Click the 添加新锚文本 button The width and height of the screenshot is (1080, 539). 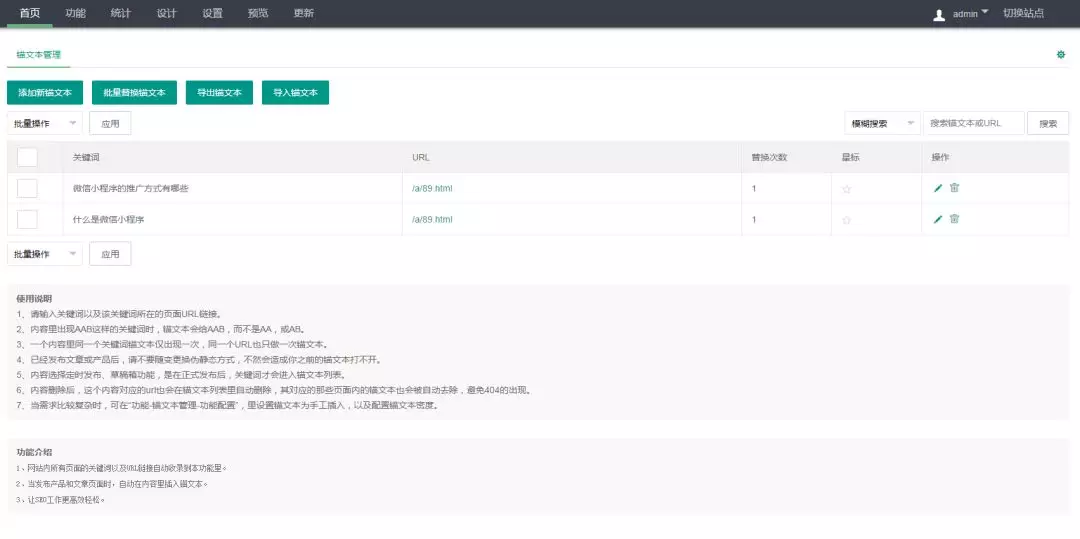[45, 92]
